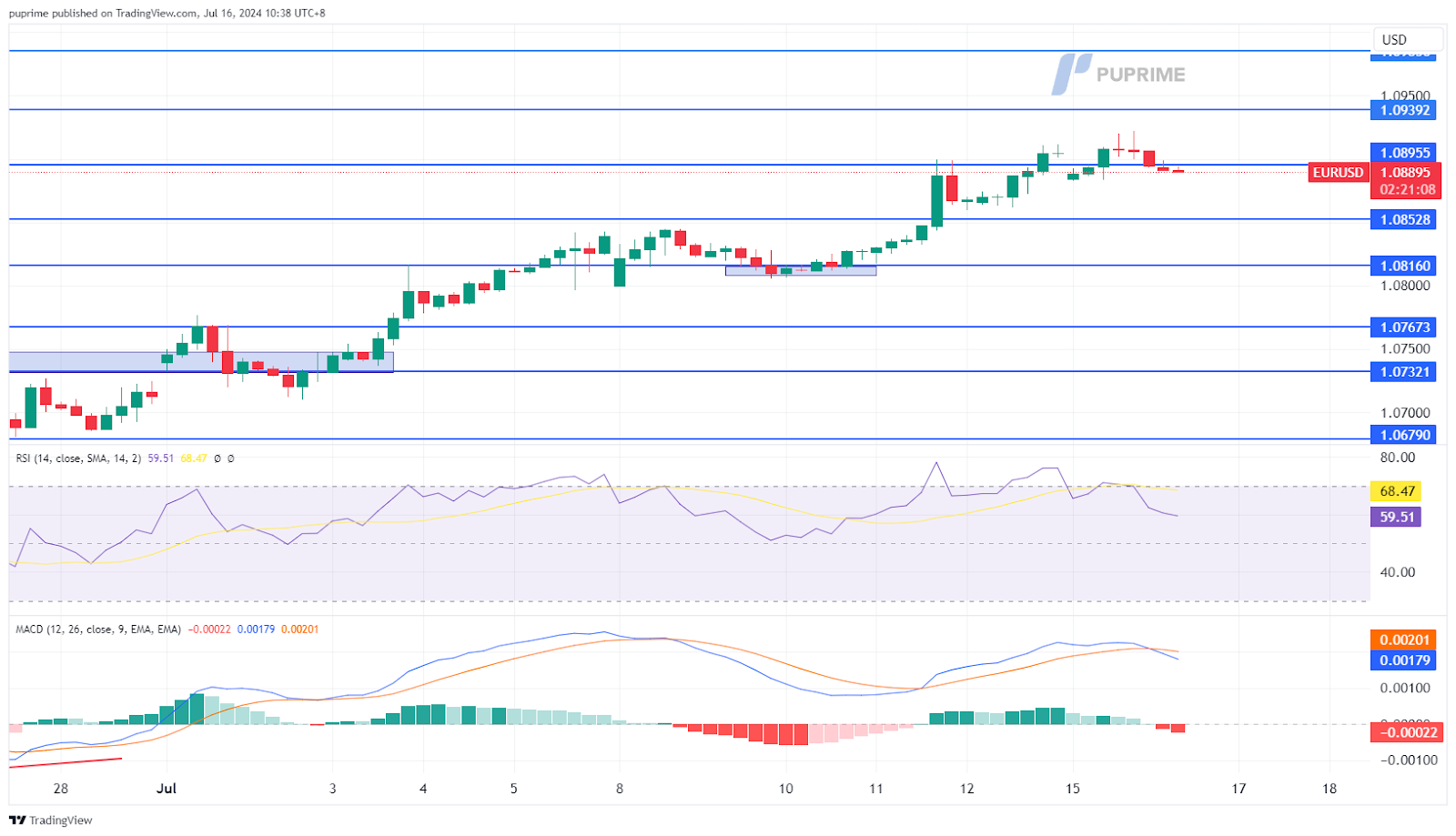Image resolution: width=1456 pixels, height=836 pixels.
Task: Click the 1.08955 price level label
Action: [x=1404, y=153]
